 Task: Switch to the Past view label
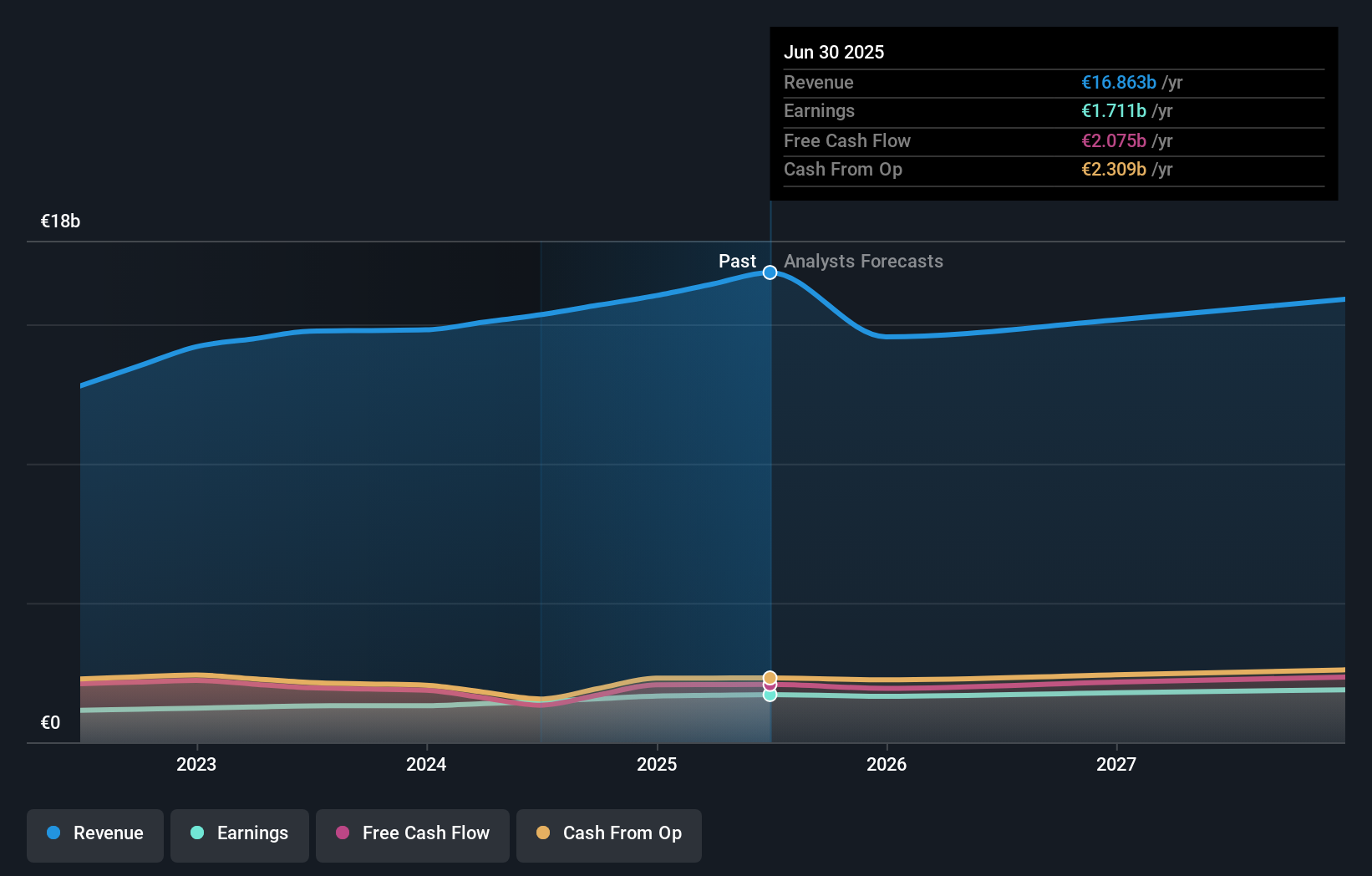pos(738,261)
